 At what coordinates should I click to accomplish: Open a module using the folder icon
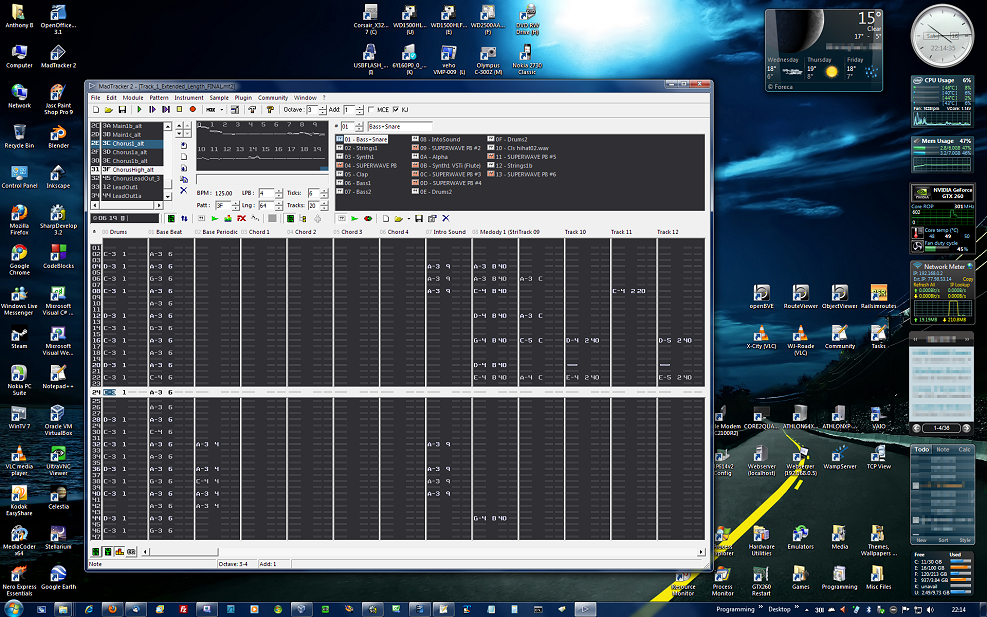pos(108,109)
